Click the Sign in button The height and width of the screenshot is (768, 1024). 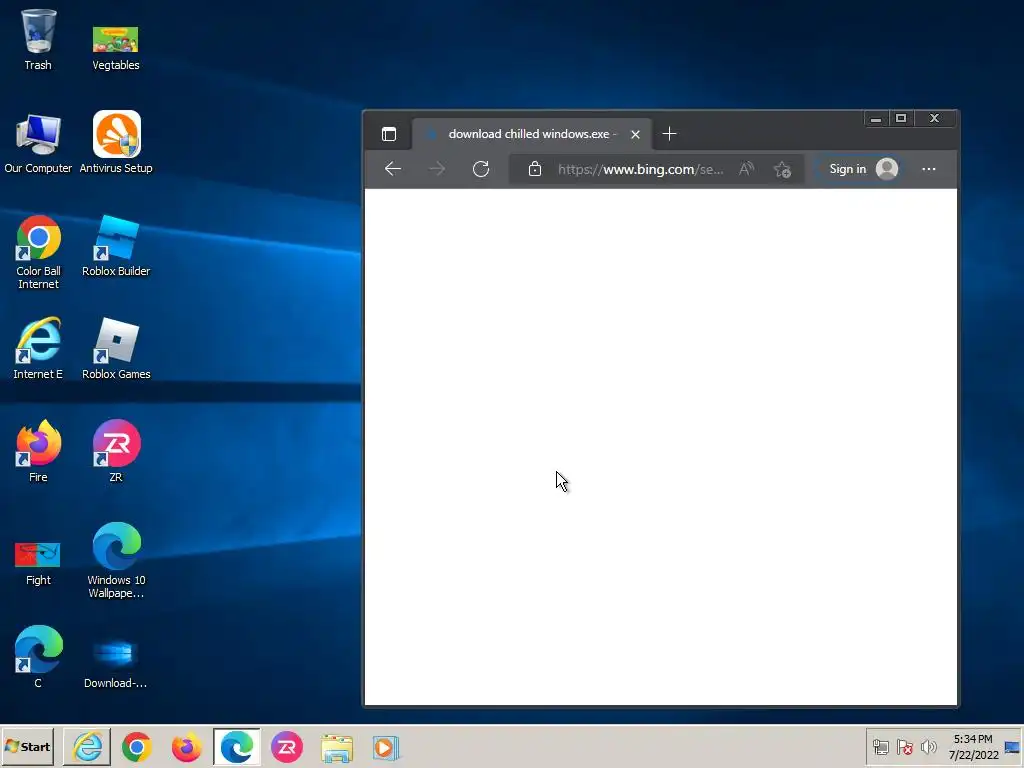click(861, 169)
